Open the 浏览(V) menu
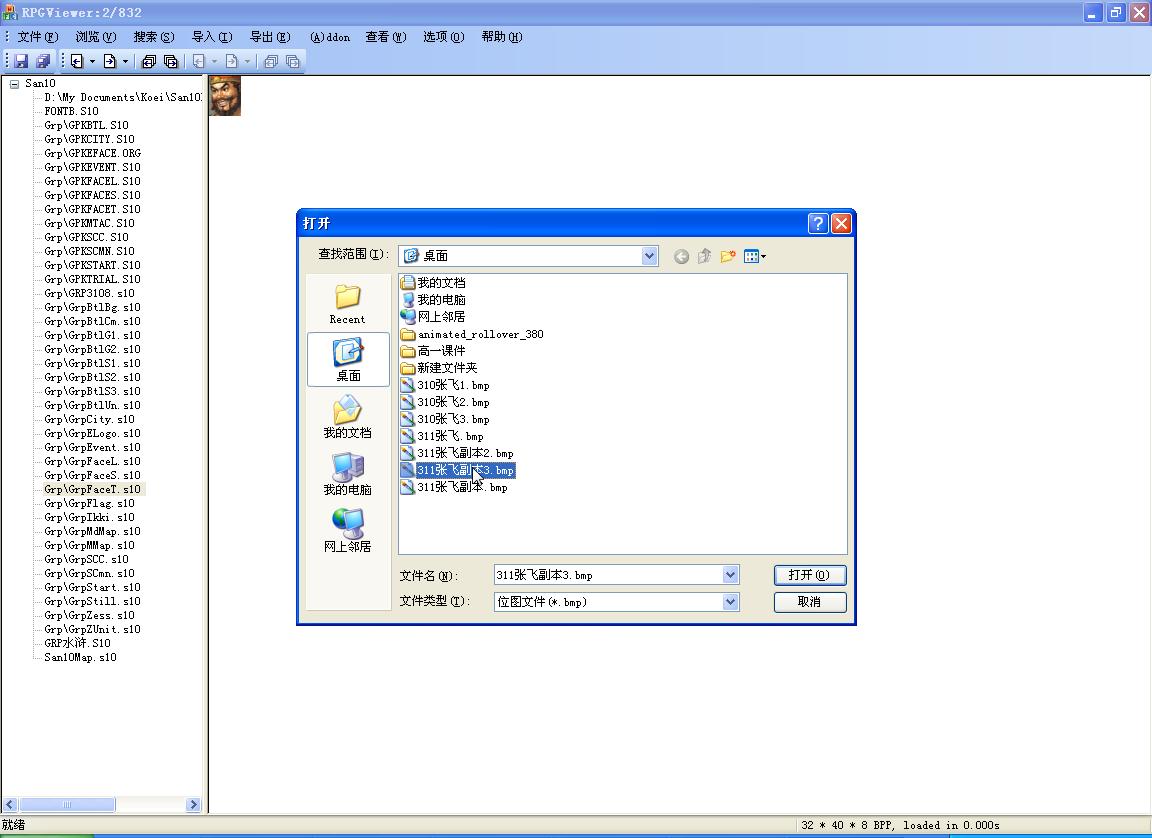Viewport: 1152px width, 838px height. point(96,37)
